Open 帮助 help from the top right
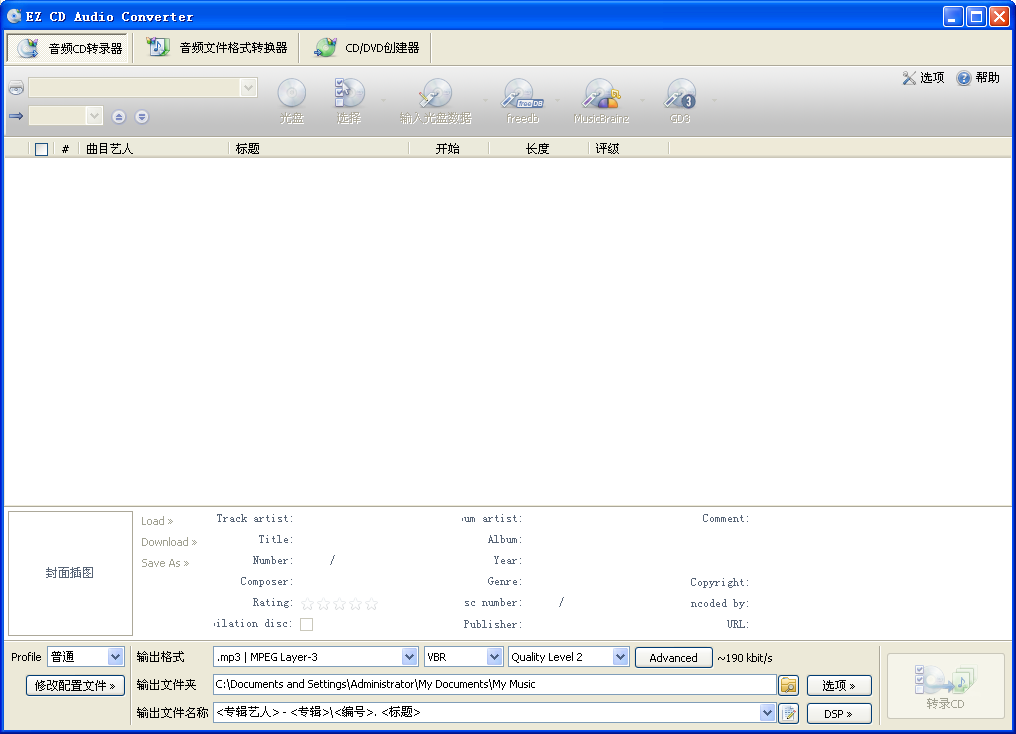This screenshot has height=734, width=1016. coord(977,77)
